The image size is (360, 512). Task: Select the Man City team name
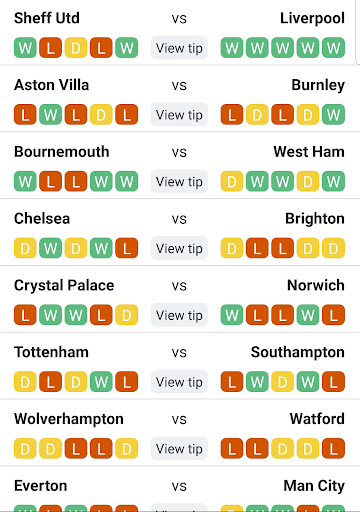pos(314,486)
